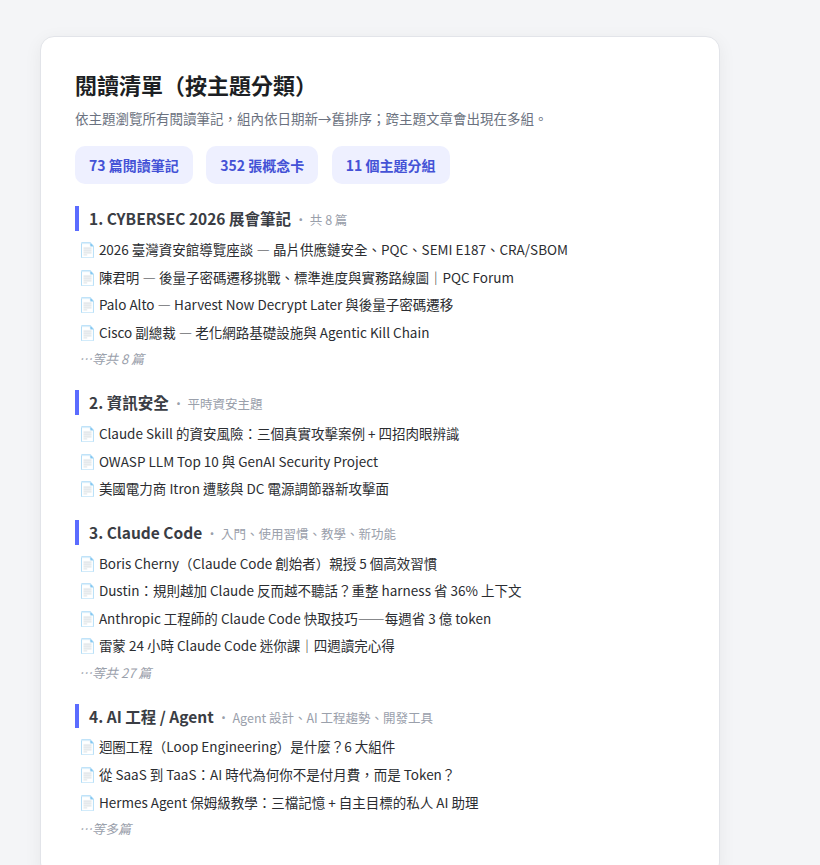Click the ⋯等多篇 text
This screenshot has height=865, width=820.
106,829
